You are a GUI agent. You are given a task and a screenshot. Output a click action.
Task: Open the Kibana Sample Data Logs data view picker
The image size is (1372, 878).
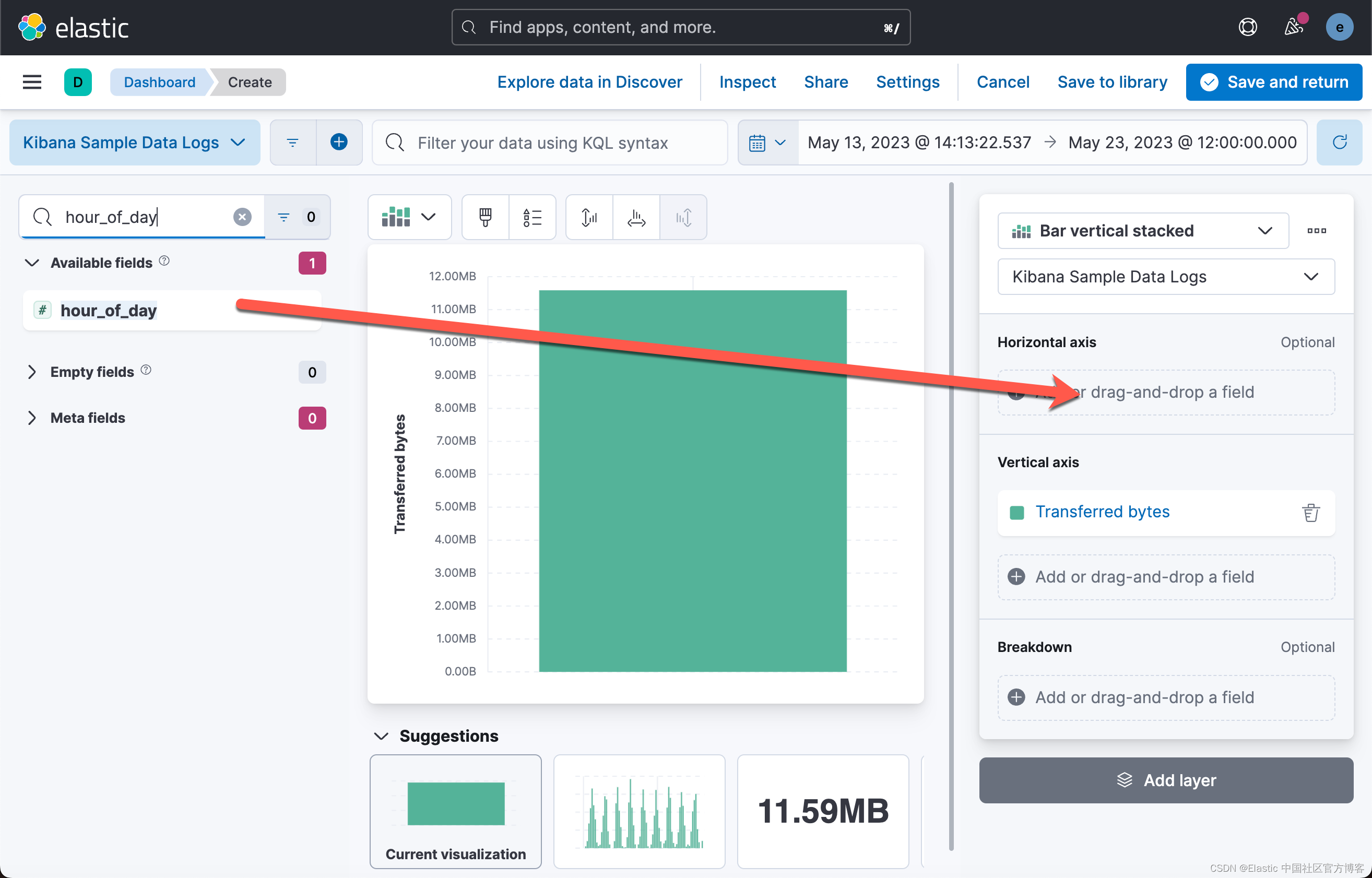coord(135,143)
